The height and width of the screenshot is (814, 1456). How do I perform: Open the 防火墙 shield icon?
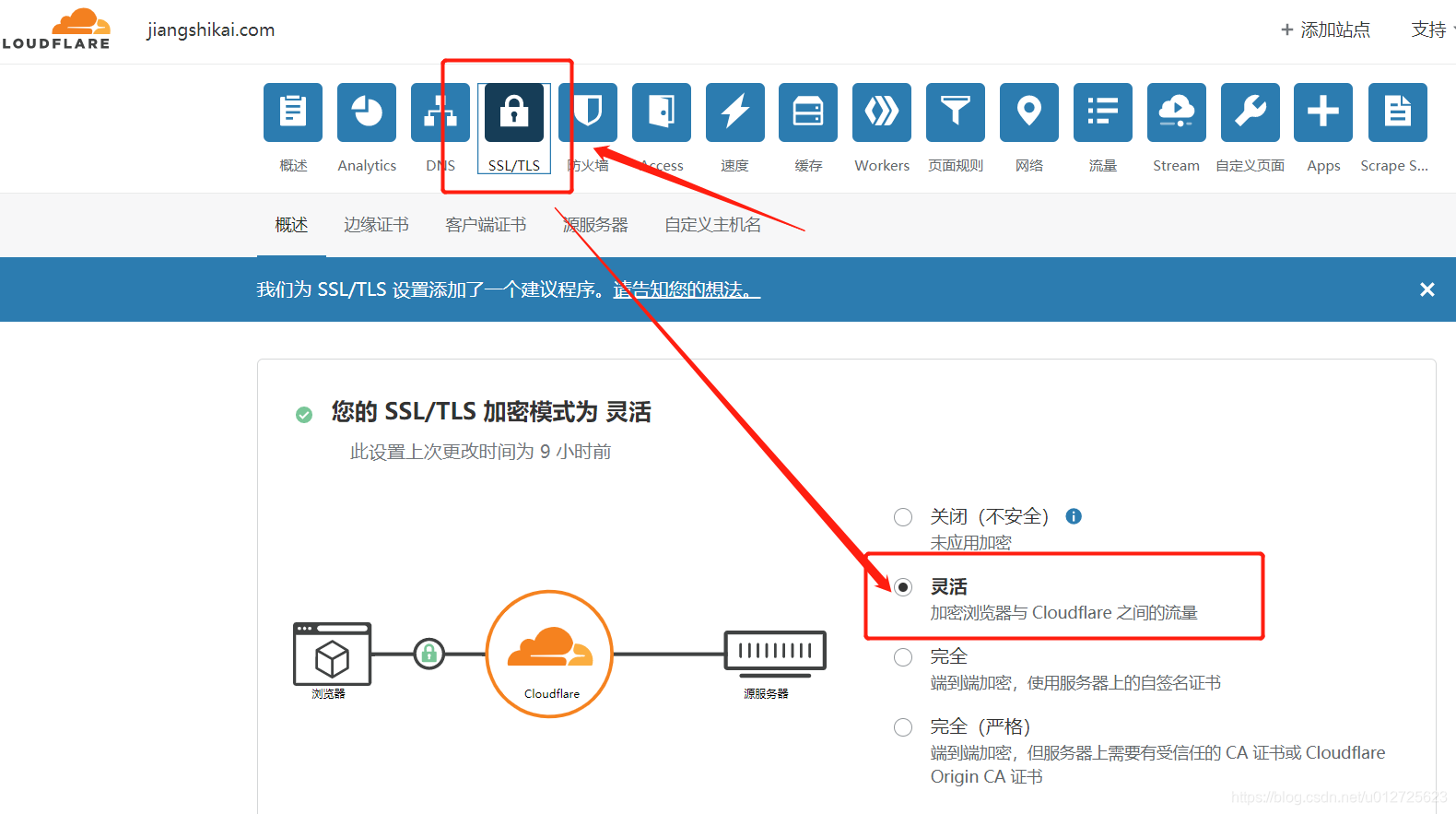(588, 112)
